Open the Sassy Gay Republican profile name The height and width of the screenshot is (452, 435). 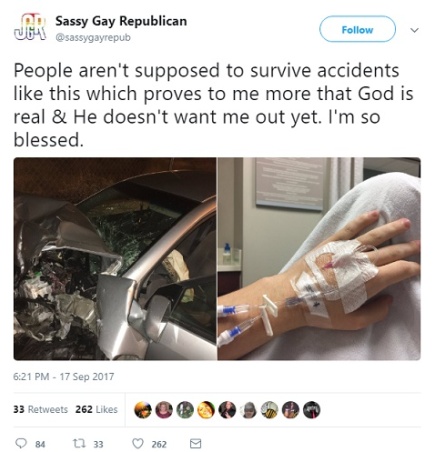click(121, 21)
